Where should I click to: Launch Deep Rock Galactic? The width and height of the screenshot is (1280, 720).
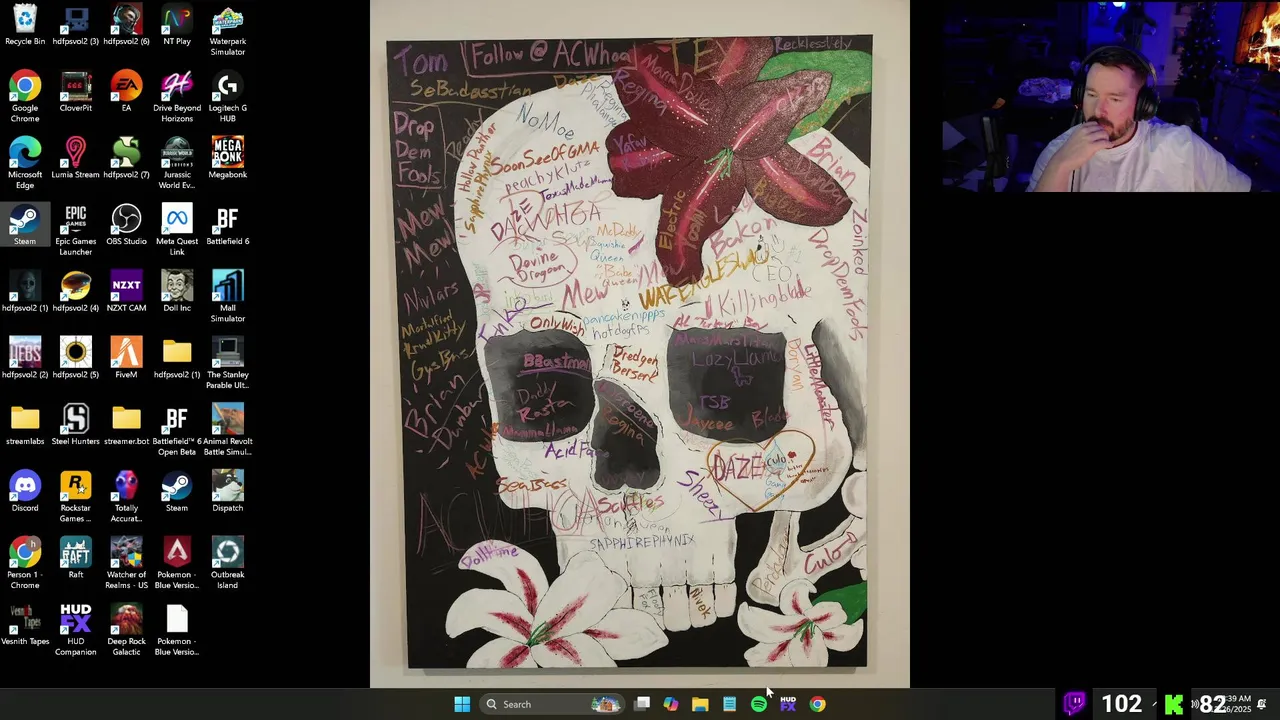(126, 631)
